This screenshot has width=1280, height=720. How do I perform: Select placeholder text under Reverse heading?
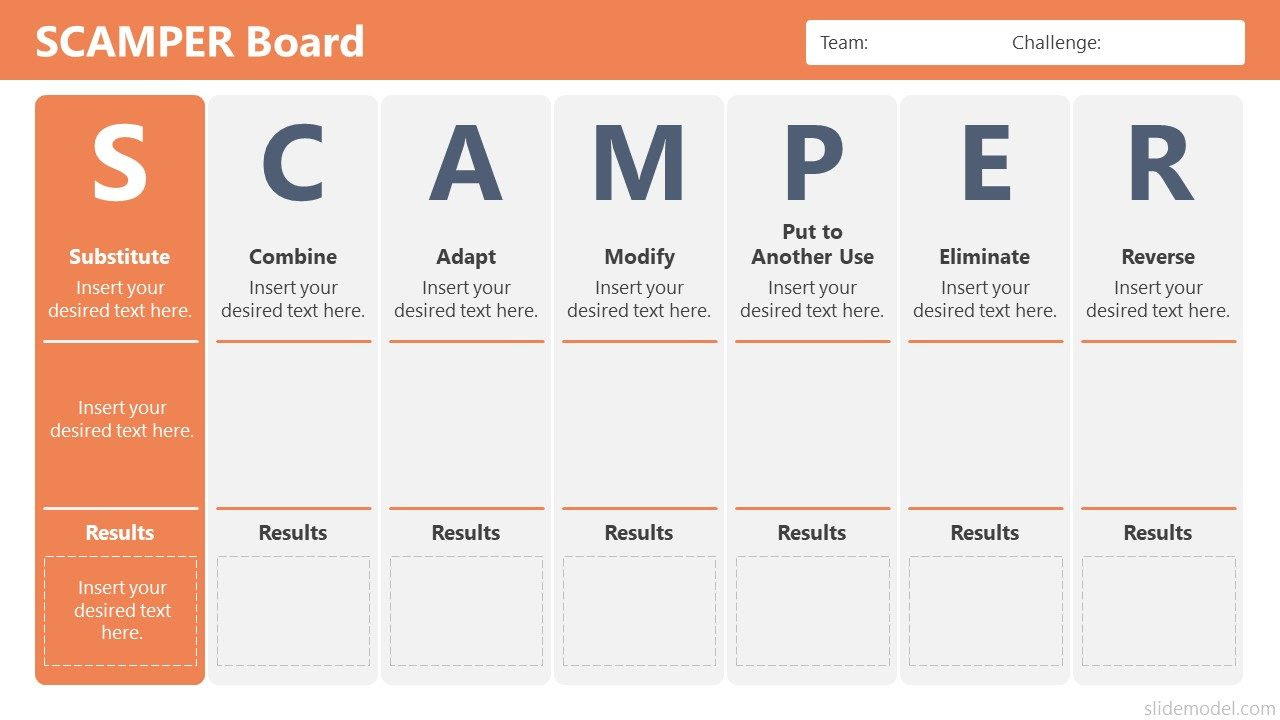1158,299
